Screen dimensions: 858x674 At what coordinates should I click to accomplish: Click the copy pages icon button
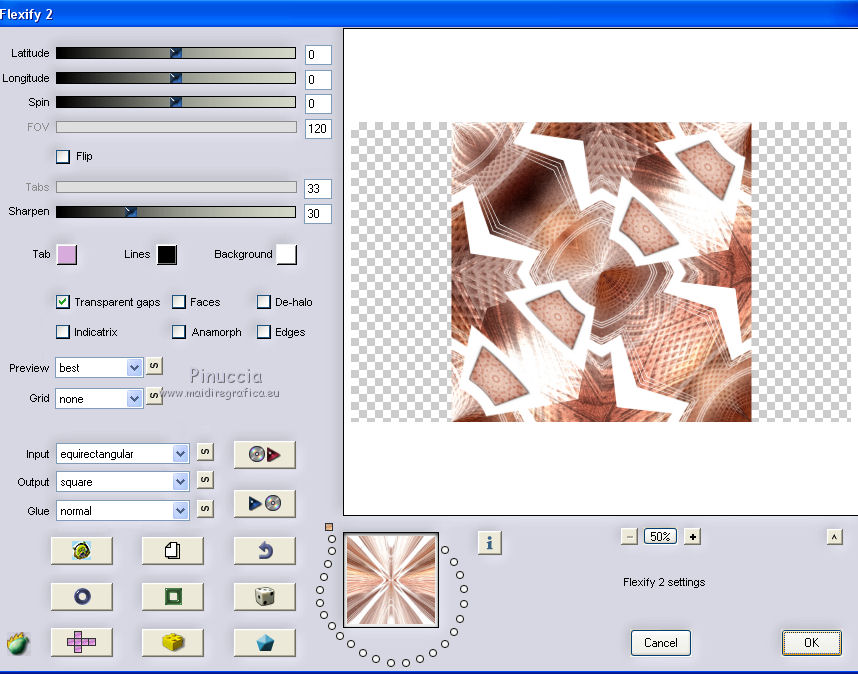[x=172, y=550]
